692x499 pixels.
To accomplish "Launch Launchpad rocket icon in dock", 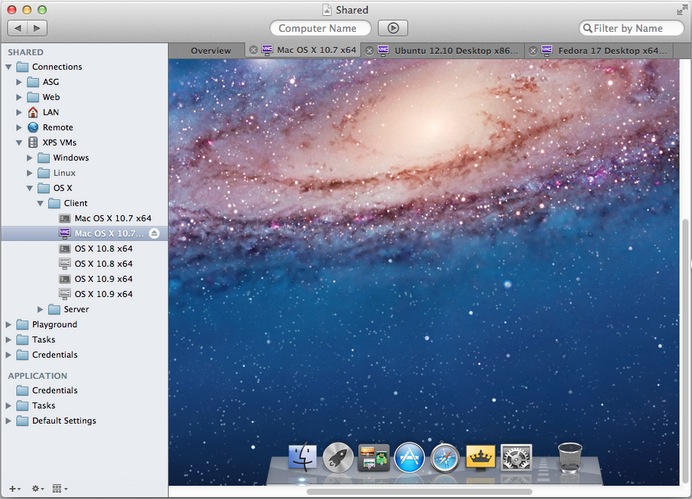I will click(337, 458).
